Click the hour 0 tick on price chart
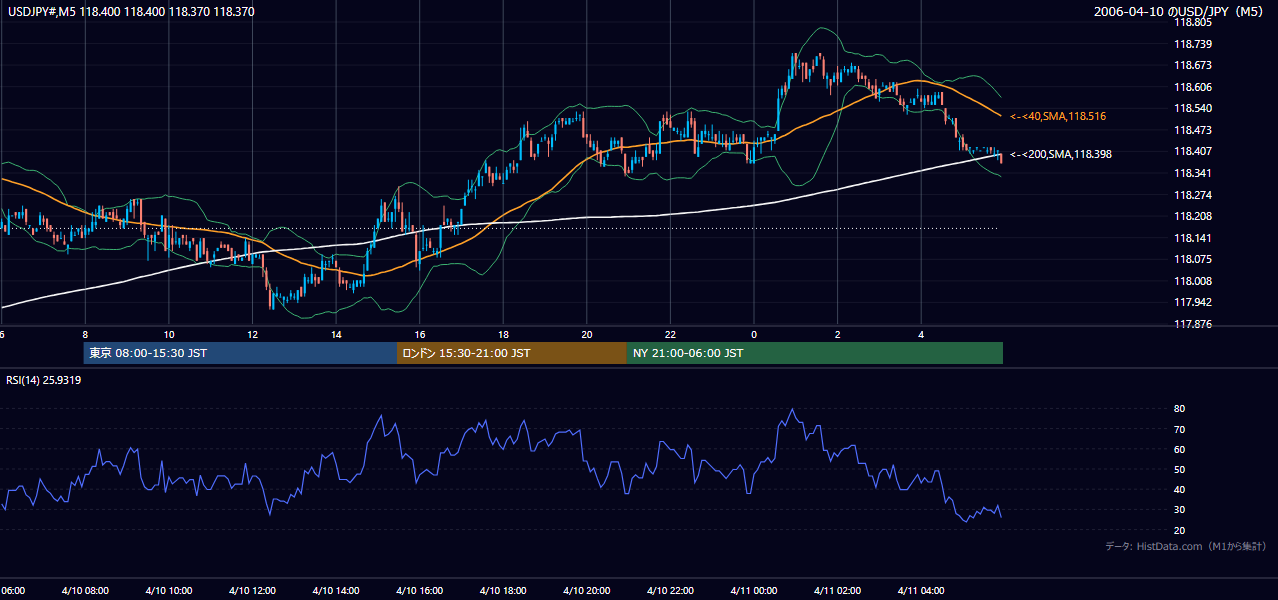Viewport: 1278px width, 600px height. (754, 335)
